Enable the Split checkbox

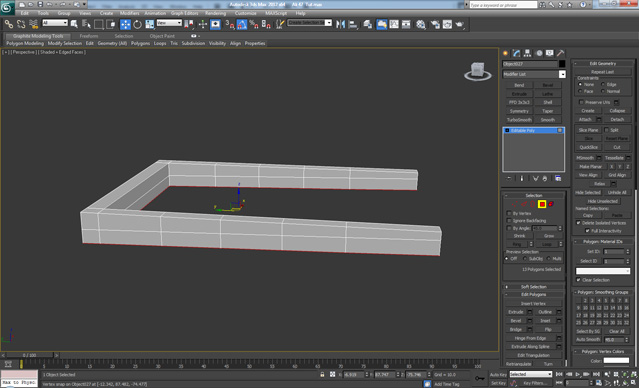606,130
